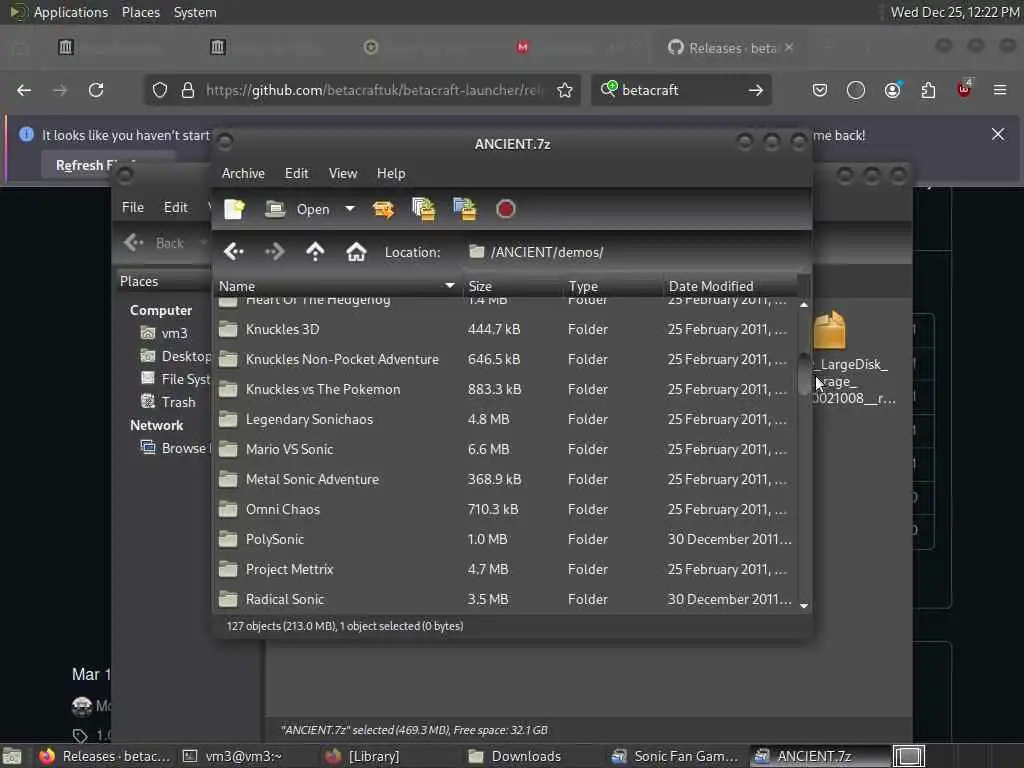Click the betacraft search box

click(679, 90)
